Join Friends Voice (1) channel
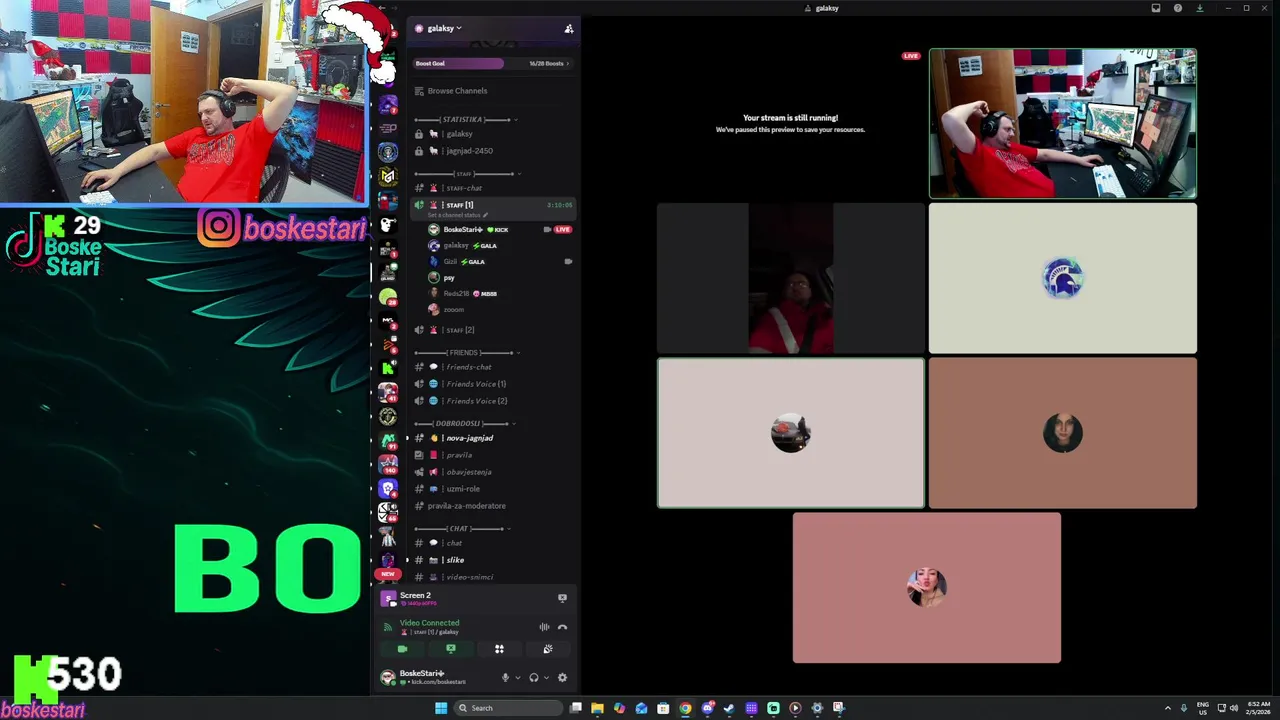Image resolution: width=1280 pixels, height=720 pixels. click(x=493, y=384)
